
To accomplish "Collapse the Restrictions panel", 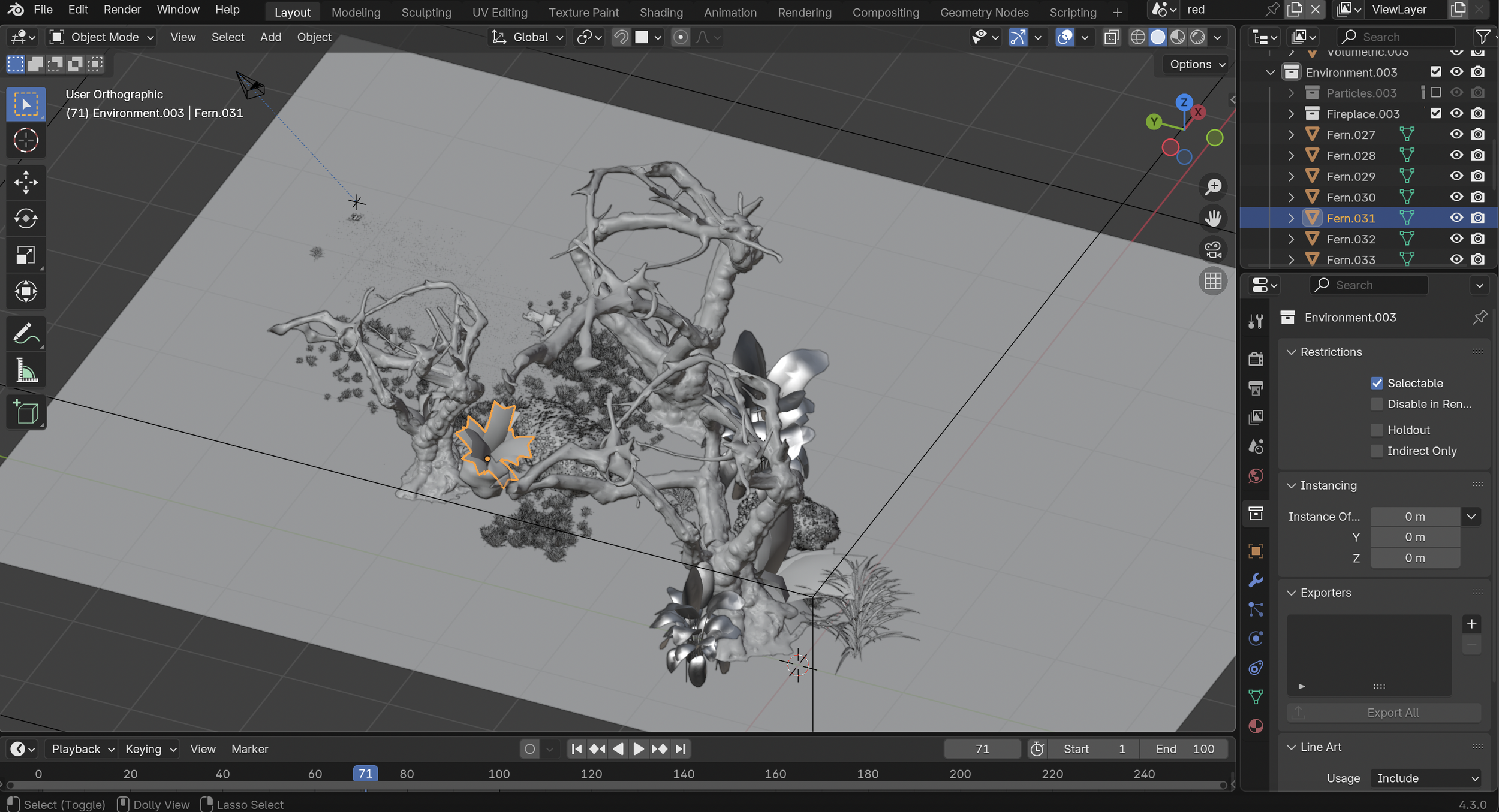I will click(x=1291, y=352).
